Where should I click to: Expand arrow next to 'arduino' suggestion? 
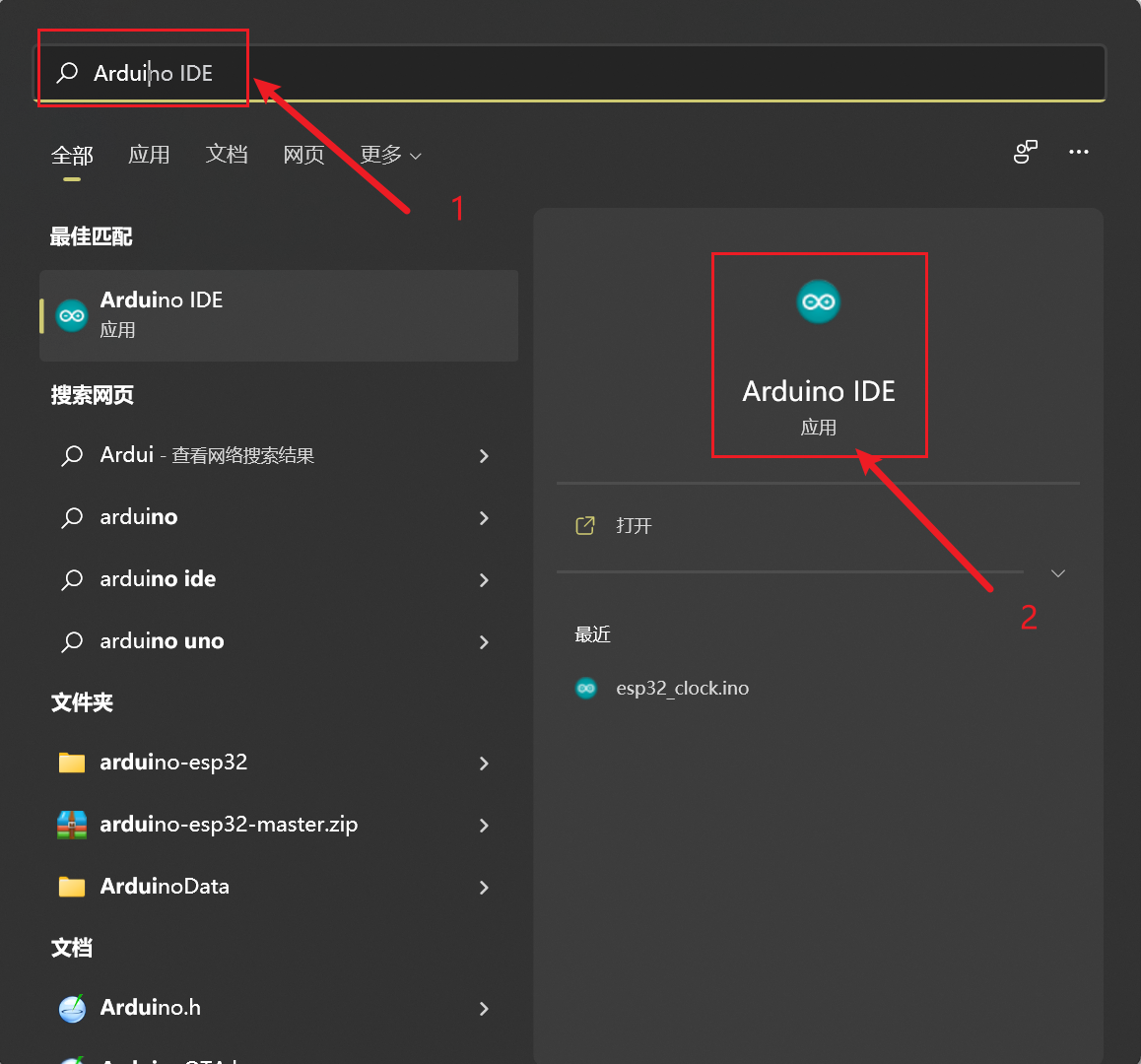[x=484, y=517]
